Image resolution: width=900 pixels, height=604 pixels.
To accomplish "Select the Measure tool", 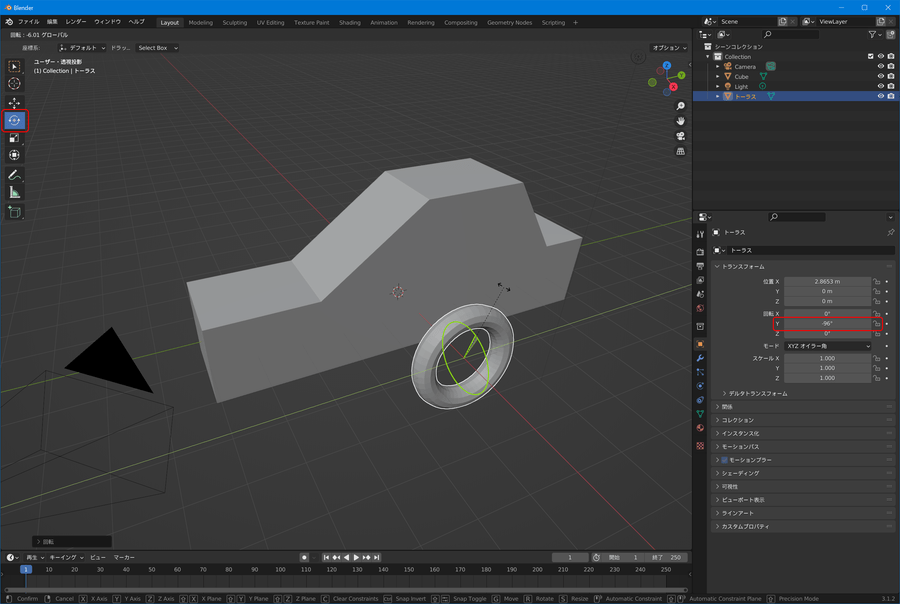I will coord(14,192).
